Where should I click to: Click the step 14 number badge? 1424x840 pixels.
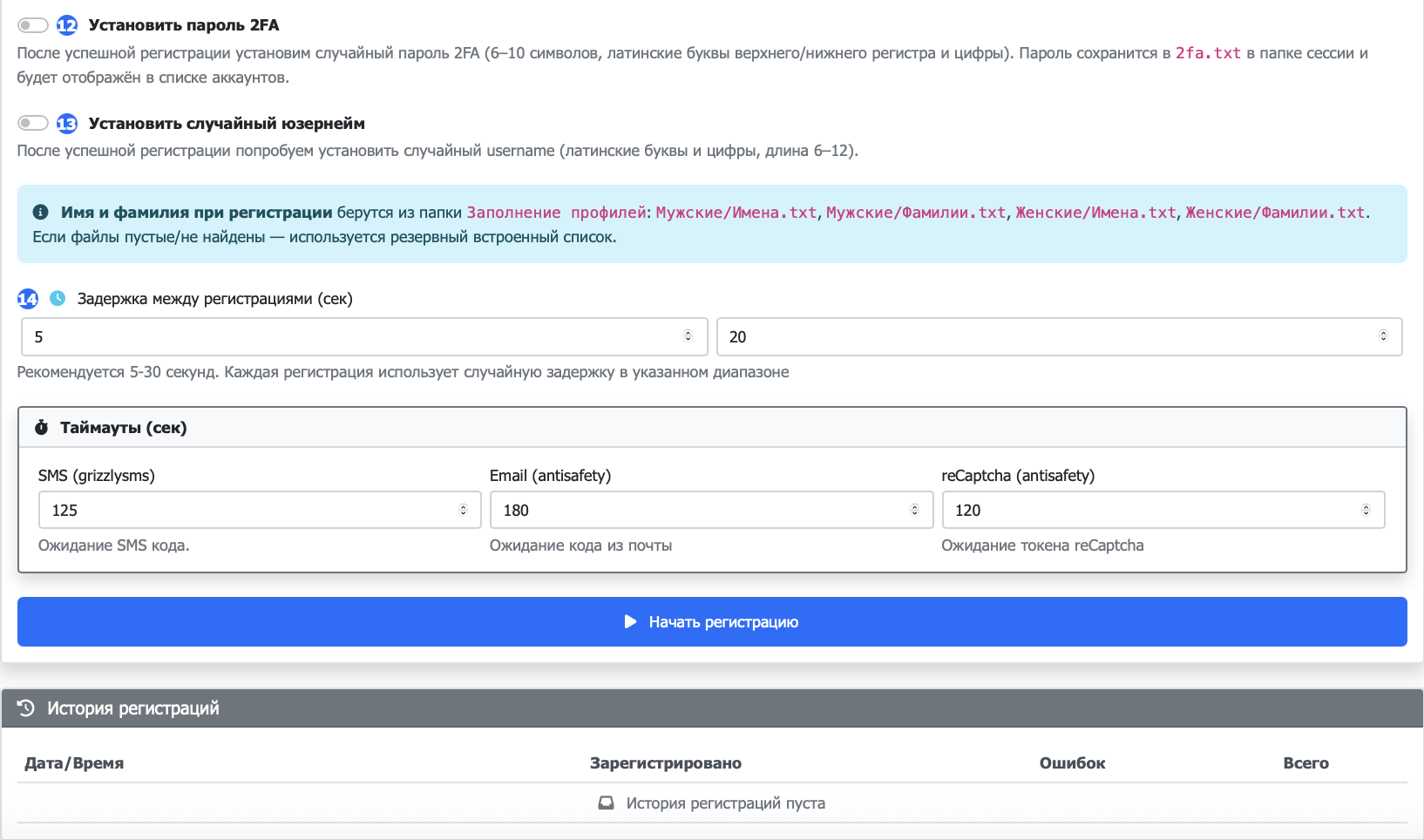point(28,299)
